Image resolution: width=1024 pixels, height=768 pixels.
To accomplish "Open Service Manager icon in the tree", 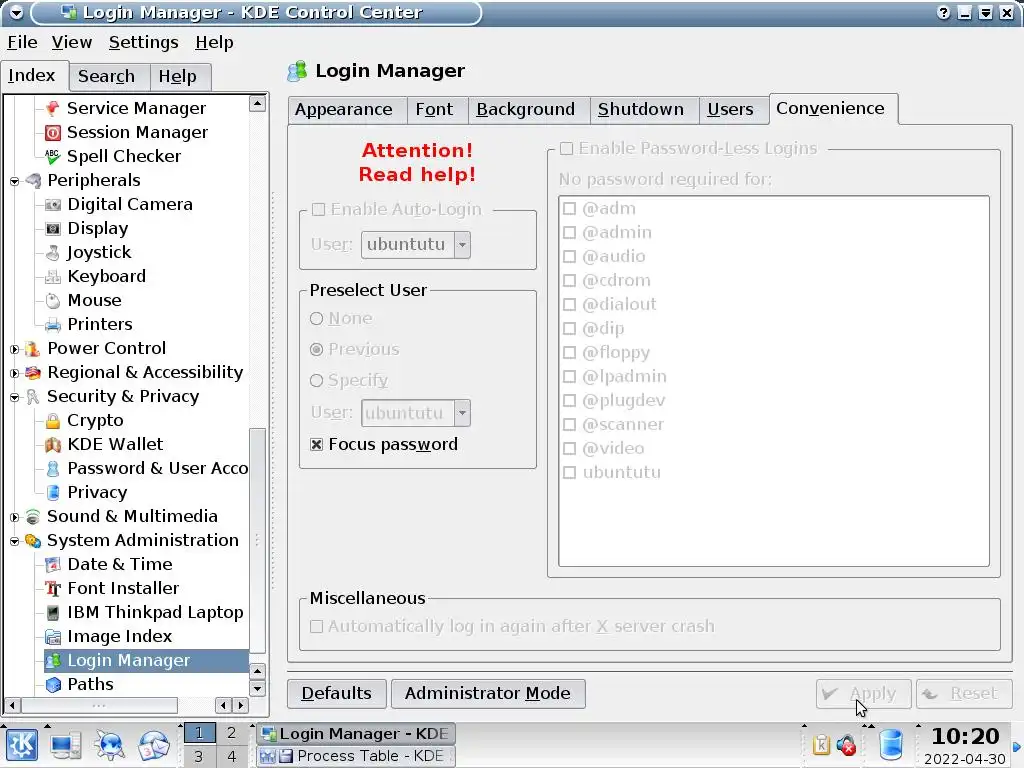I will tap(52, 108).
